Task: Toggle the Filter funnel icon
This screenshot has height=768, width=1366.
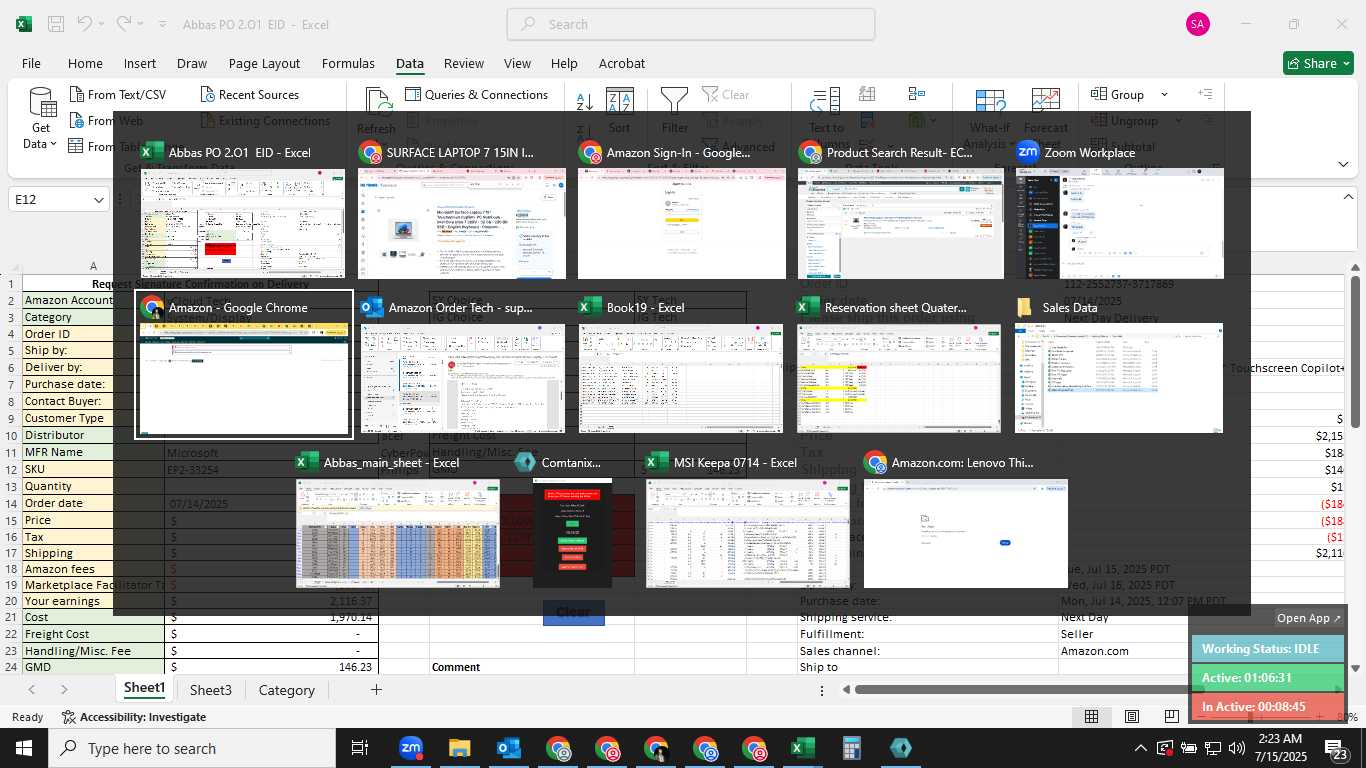Action: (x=675, y=110)
